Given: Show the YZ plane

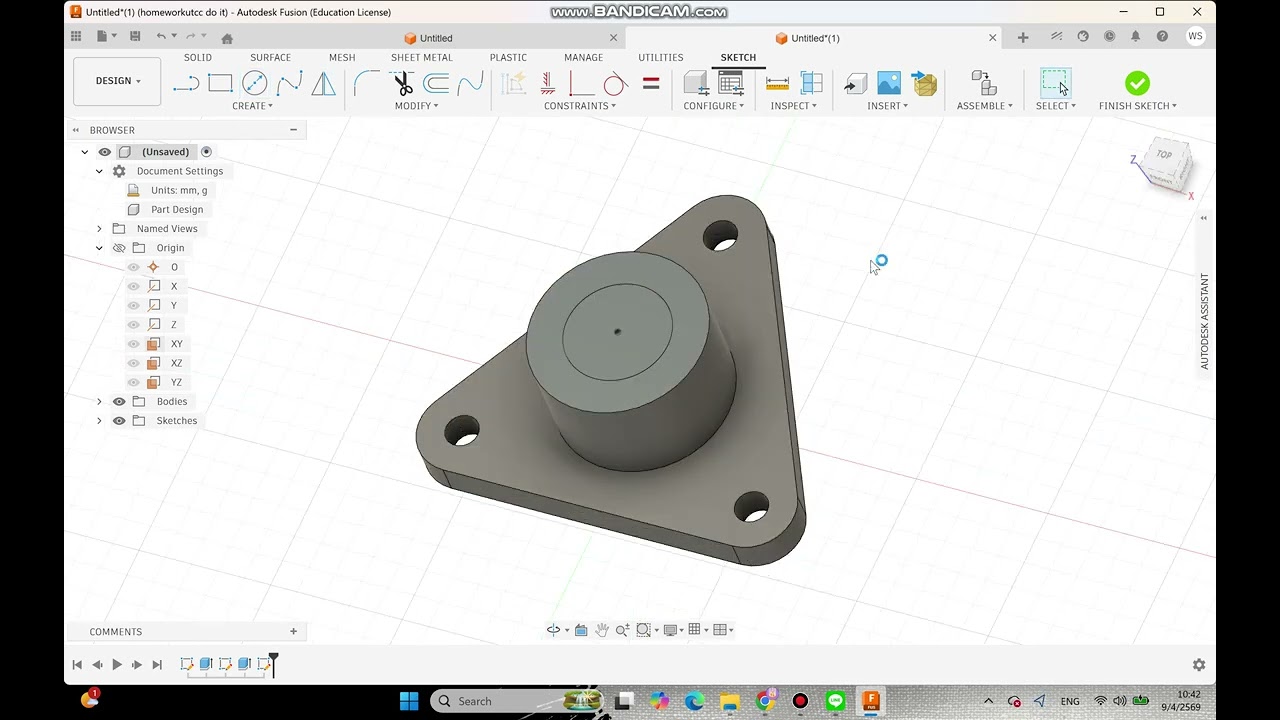Looking at the screenshot, I should click(134, 382).
